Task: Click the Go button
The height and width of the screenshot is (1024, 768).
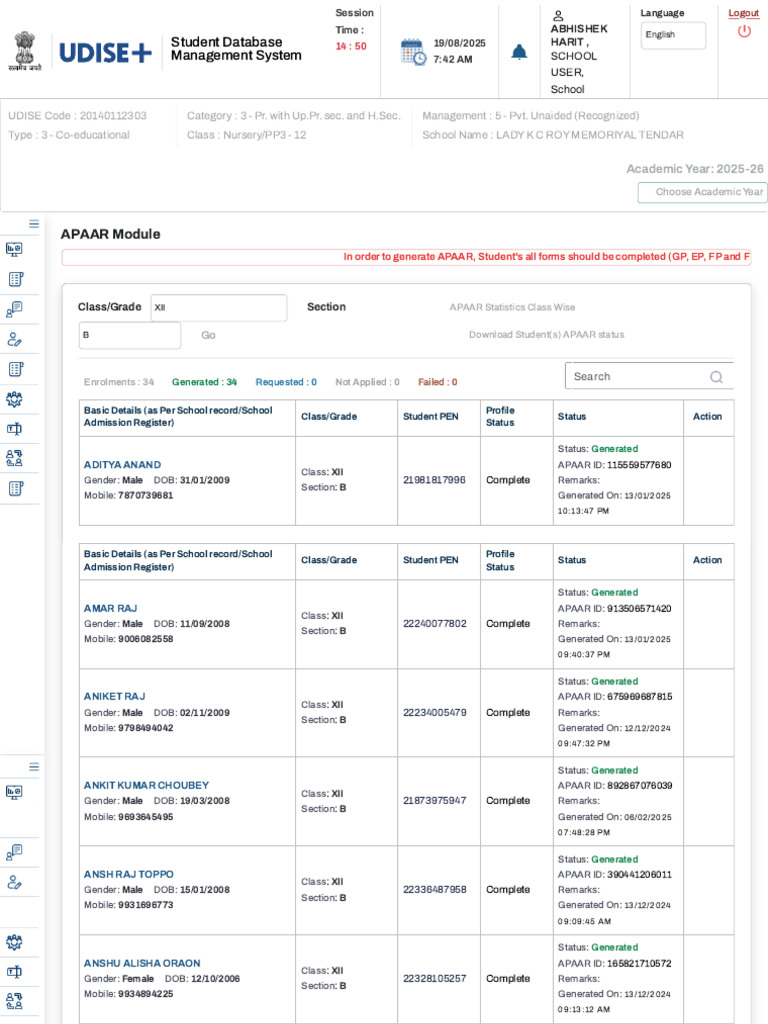Action: click(x=208, y=335)
